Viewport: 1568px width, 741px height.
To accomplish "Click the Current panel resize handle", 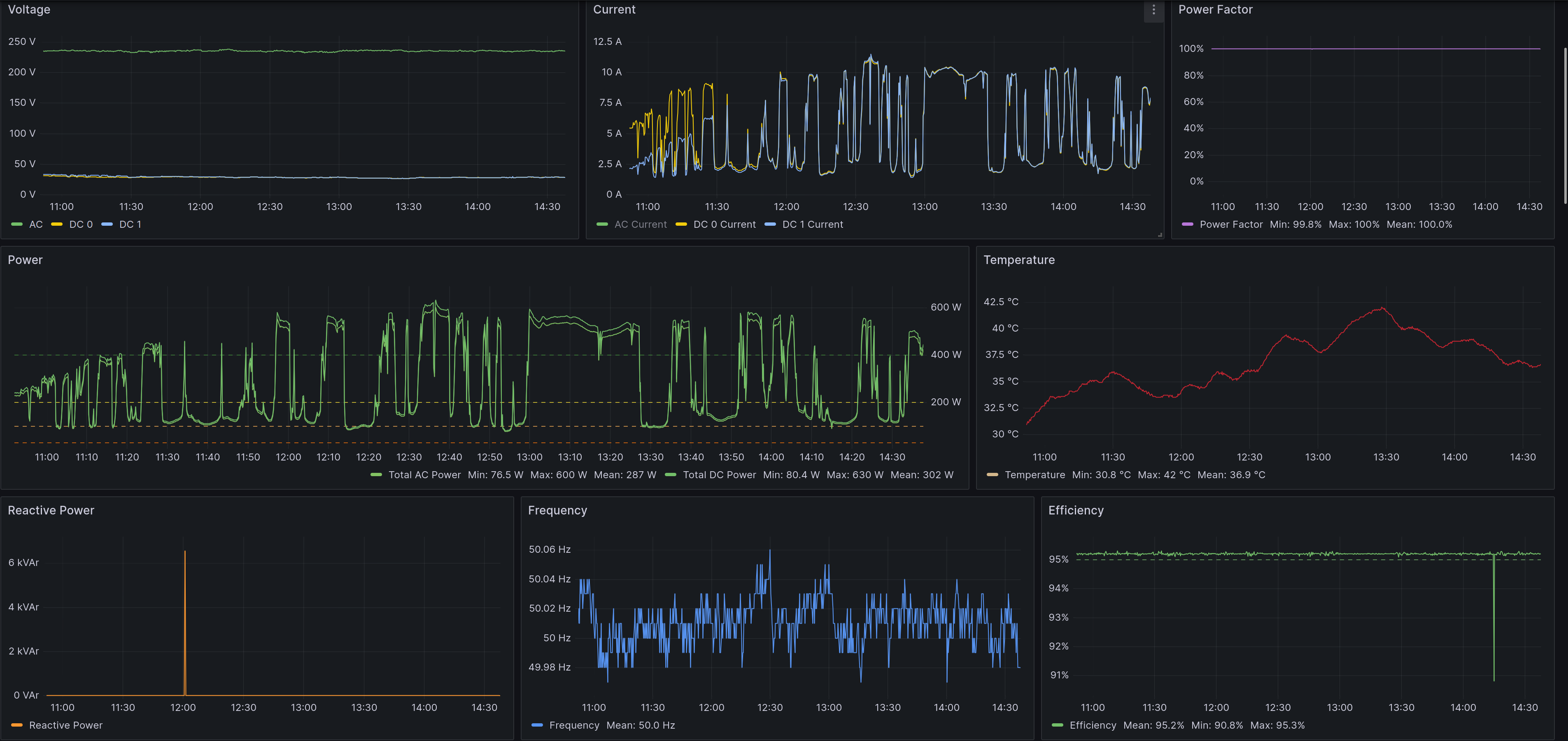I will (1160, 234).
